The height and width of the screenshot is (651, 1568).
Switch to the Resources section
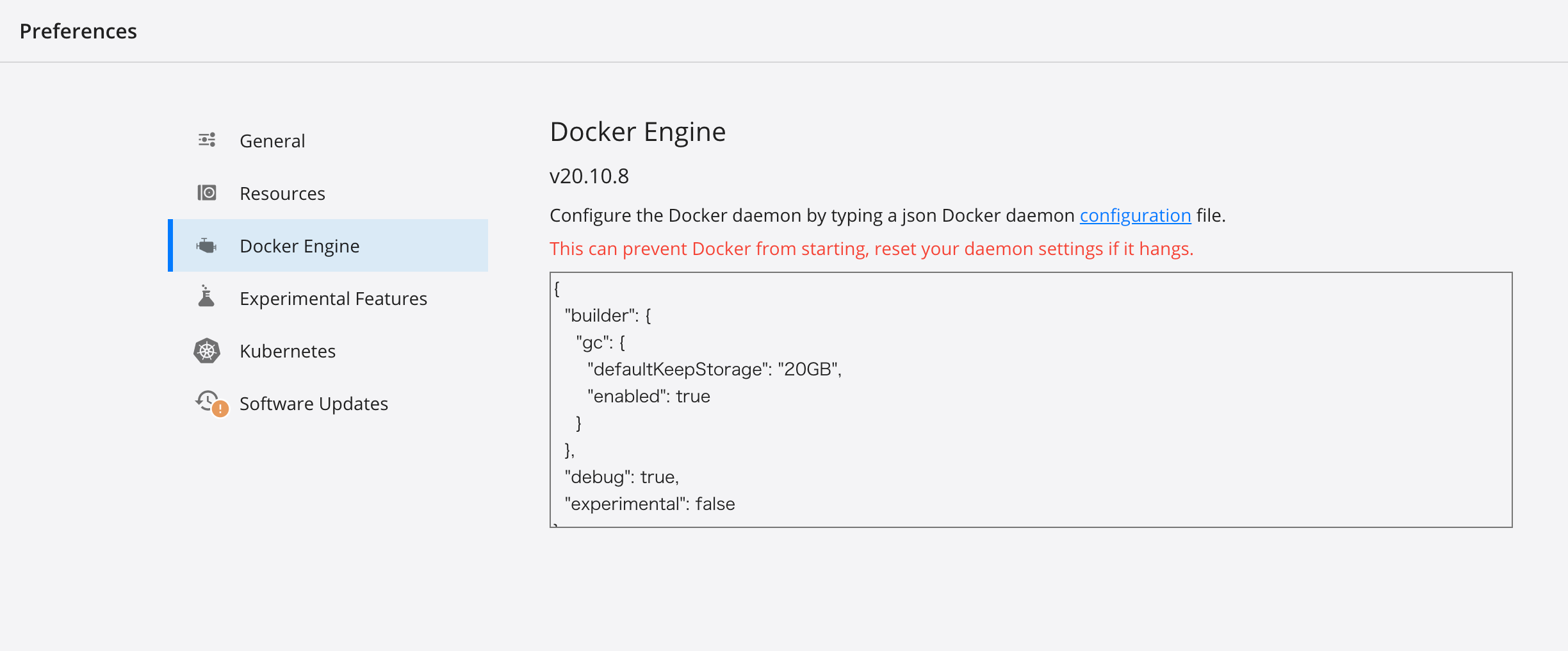pyautogui.click(x=282, y=194)
